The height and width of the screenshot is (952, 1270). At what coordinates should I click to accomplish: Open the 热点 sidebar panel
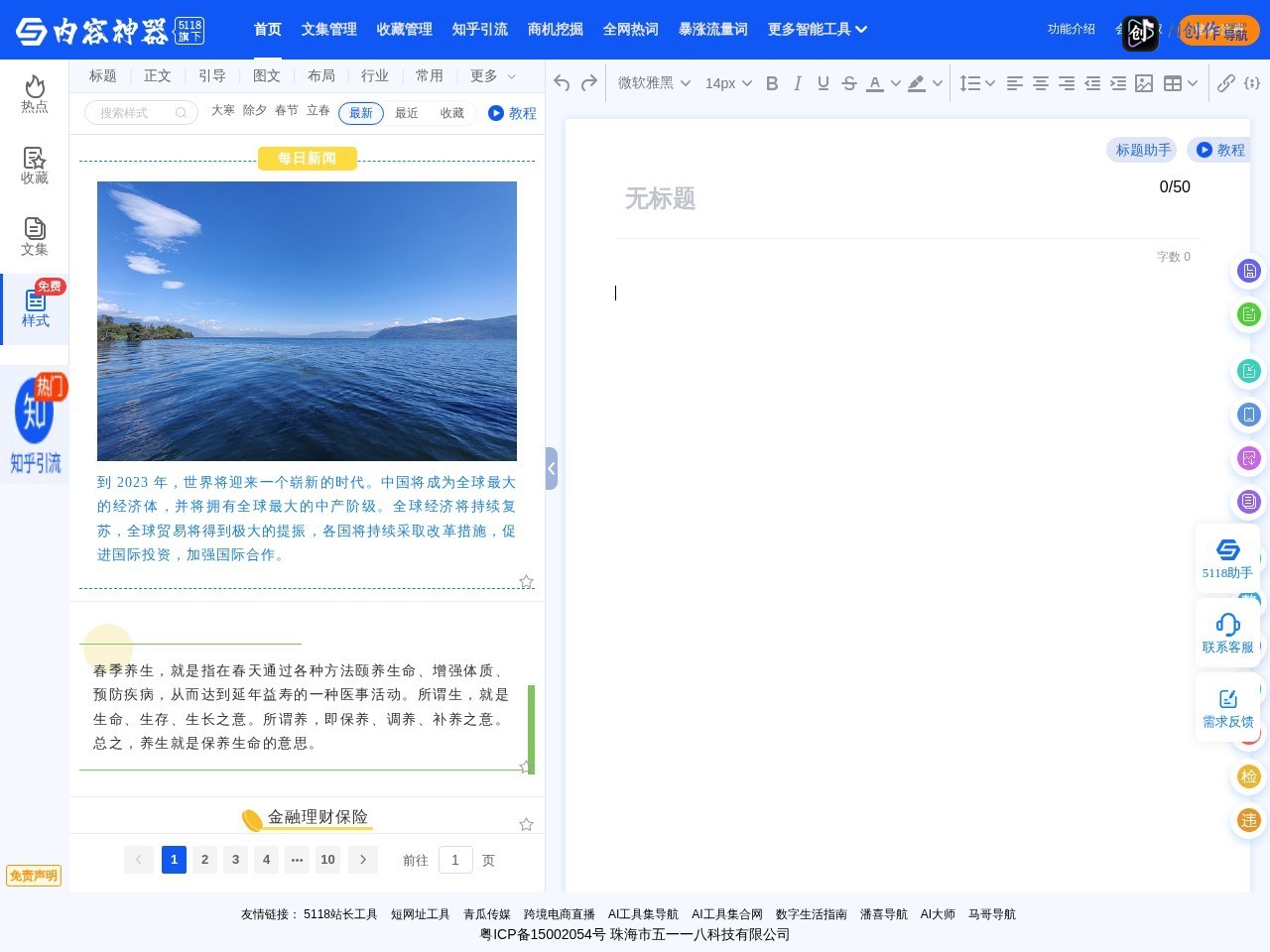[x=35, y=94]
